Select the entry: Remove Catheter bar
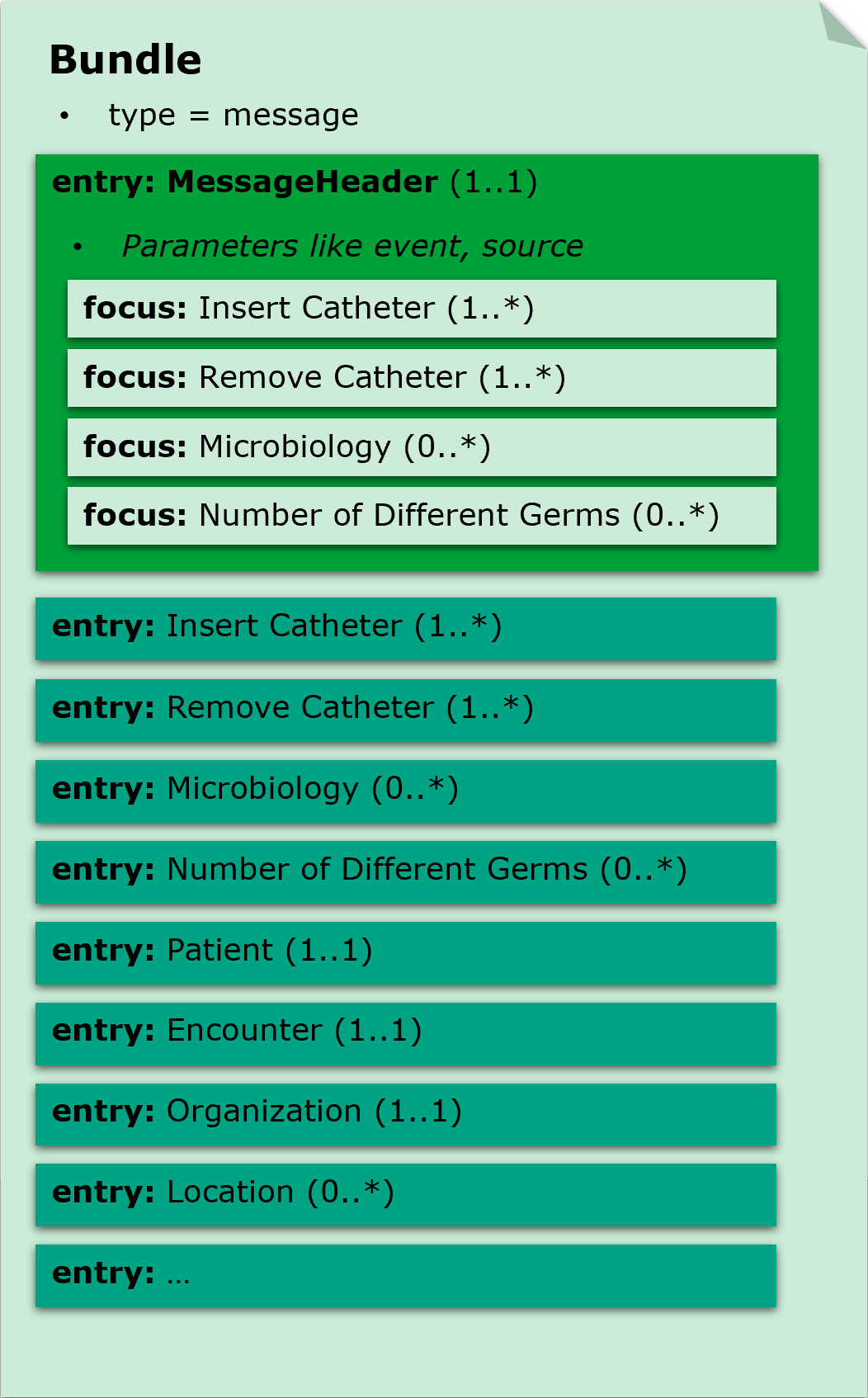 [405, 709]
